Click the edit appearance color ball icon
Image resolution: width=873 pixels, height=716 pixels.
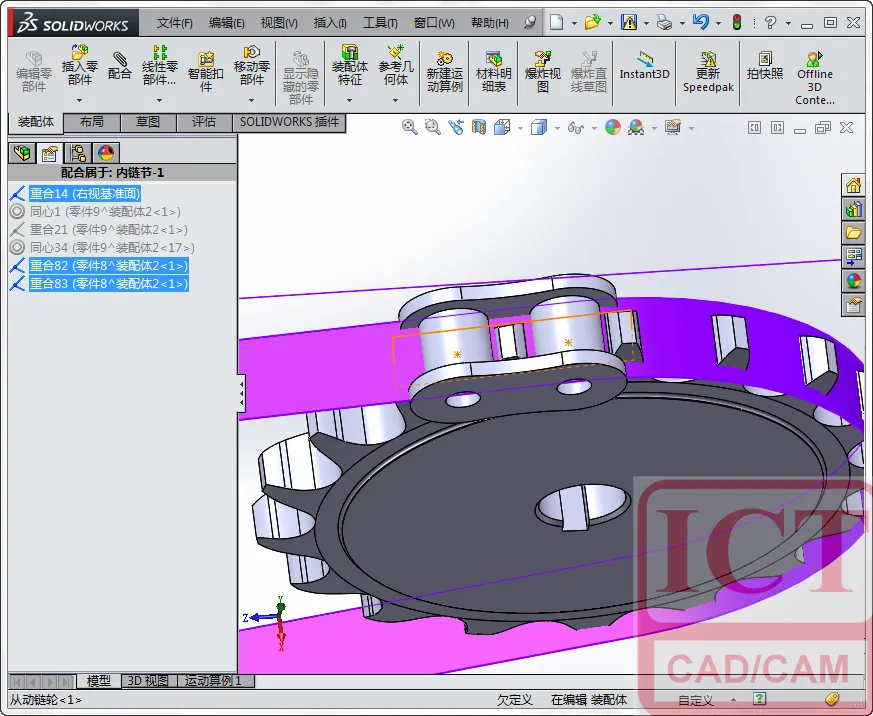point(612,127)
